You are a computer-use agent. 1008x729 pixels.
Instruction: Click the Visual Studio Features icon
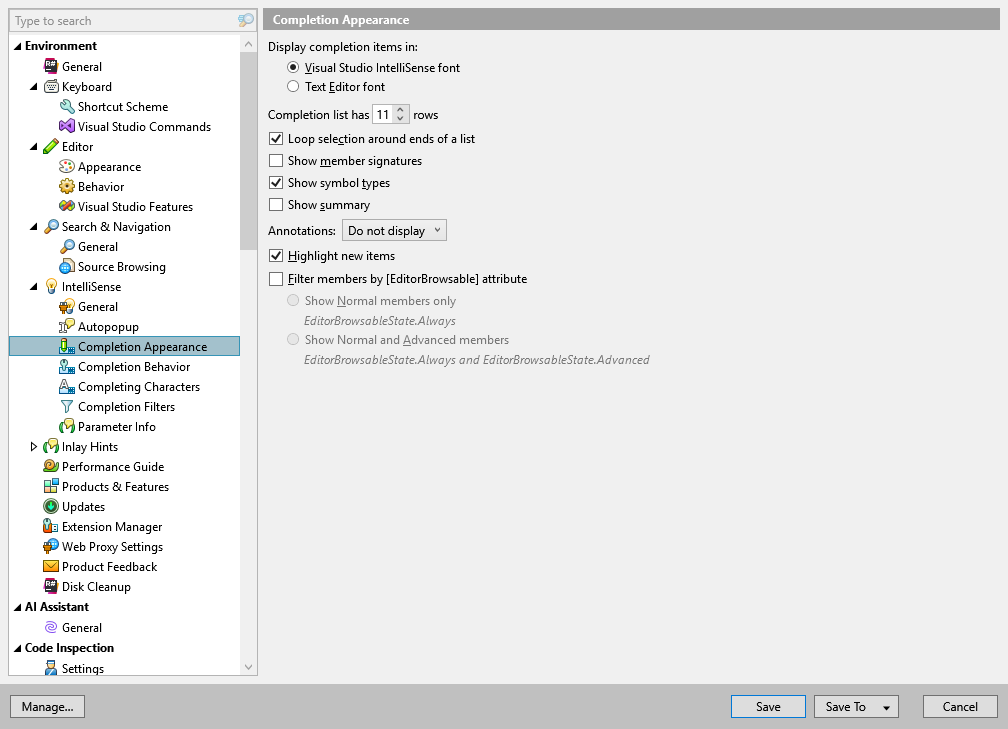tap(67, 206)
